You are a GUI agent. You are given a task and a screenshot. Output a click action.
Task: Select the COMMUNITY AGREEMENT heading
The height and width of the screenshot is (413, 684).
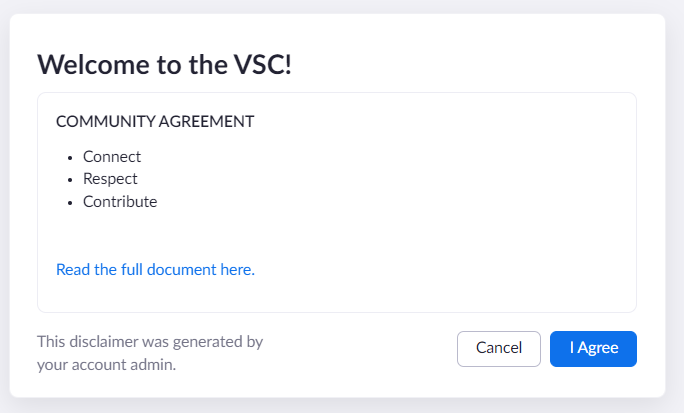point(155,122)
